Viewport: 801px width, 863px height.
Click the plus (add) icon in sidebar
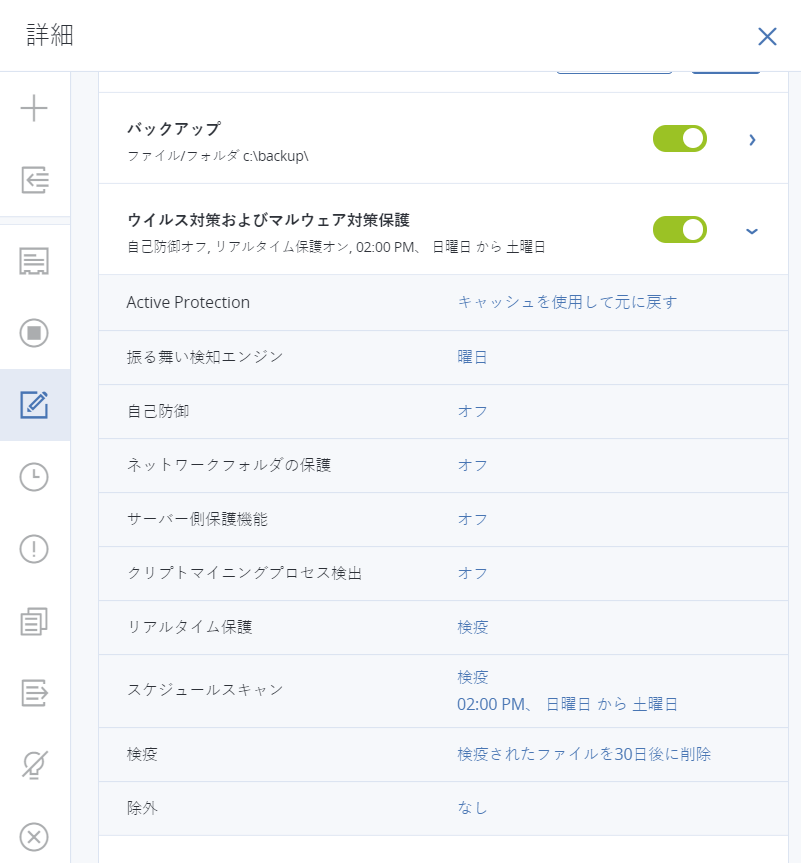[x=34, y=108]
